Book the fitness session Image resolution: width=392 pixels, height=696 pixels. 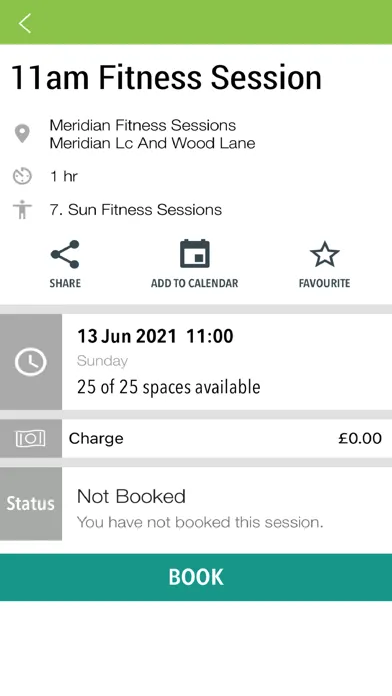click(x=196, y=577)
